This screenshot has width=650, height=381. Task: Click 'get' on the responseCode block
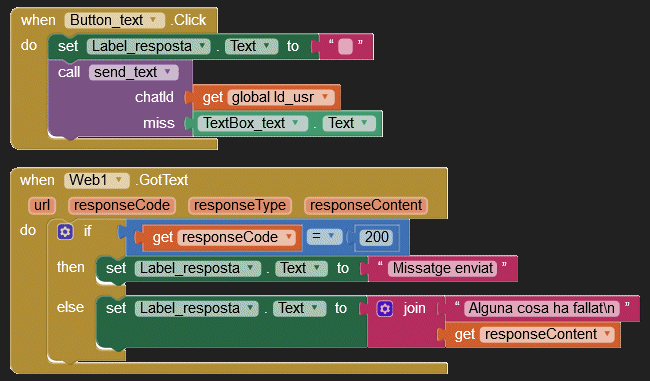[x=162, y=238]
